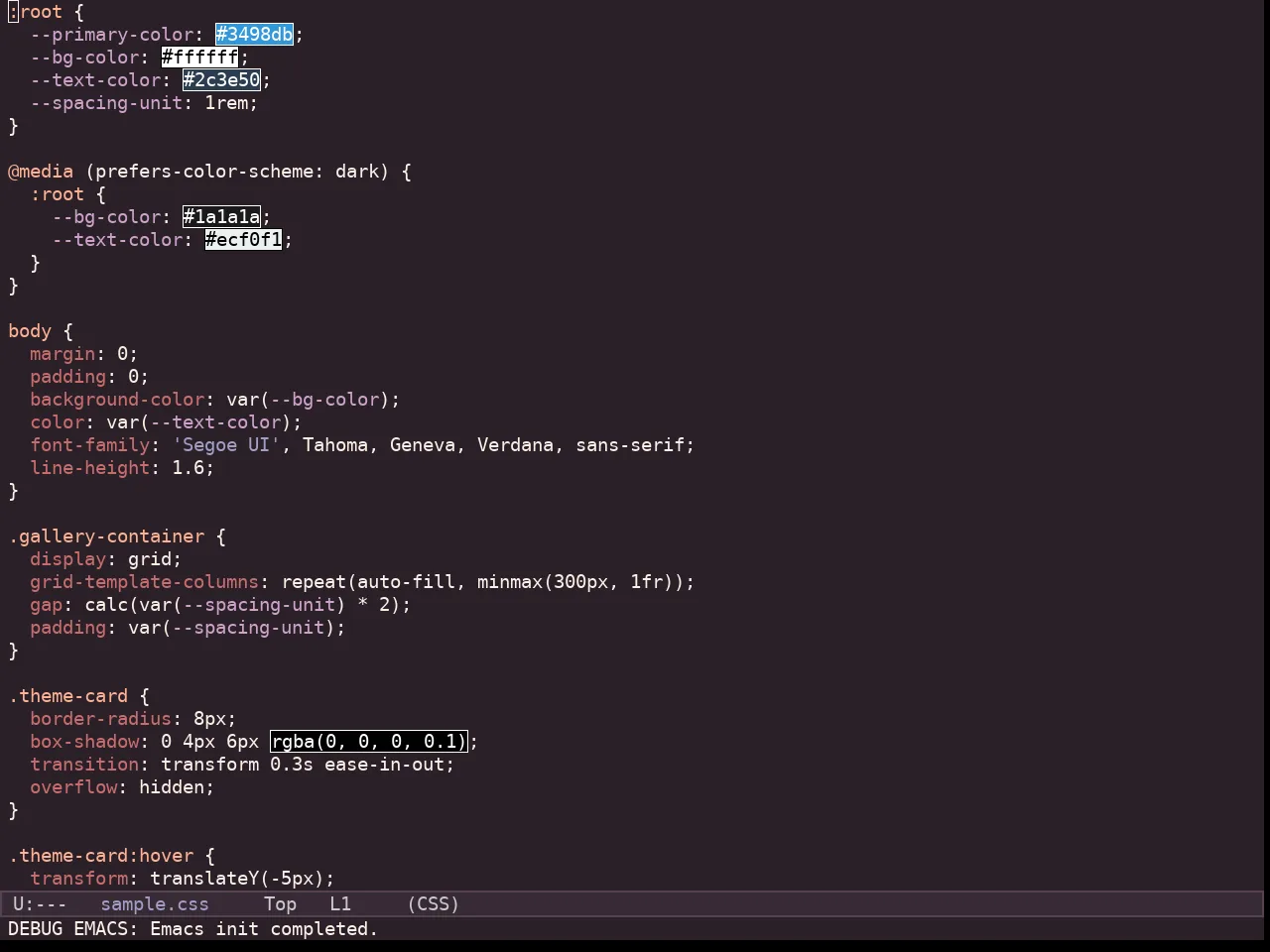Click the .theme-card selector
Viewport: 1270px width, 952px height.
(x=67, y=696)
